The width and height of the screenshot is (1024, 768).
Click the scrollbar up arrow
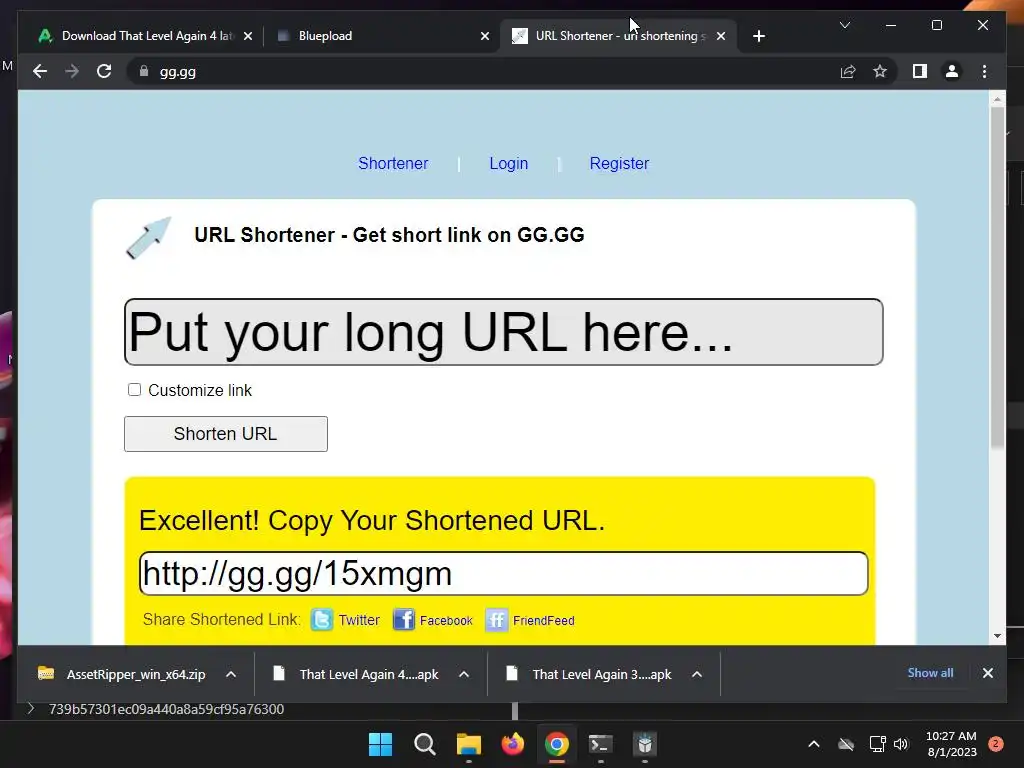click(x=997, y=99)
